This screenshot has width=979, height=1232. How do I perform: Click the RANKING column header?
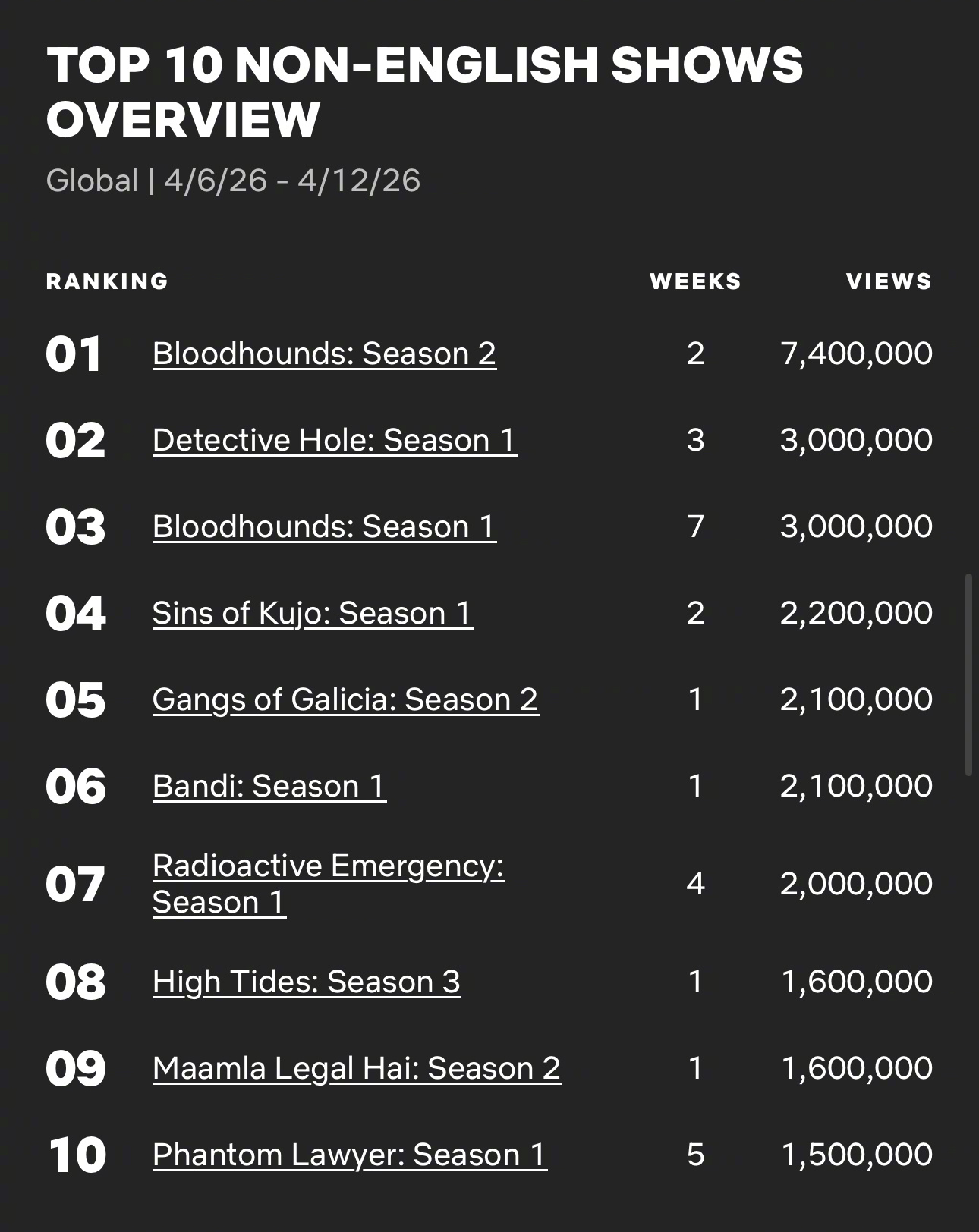[x=107, y=281]
